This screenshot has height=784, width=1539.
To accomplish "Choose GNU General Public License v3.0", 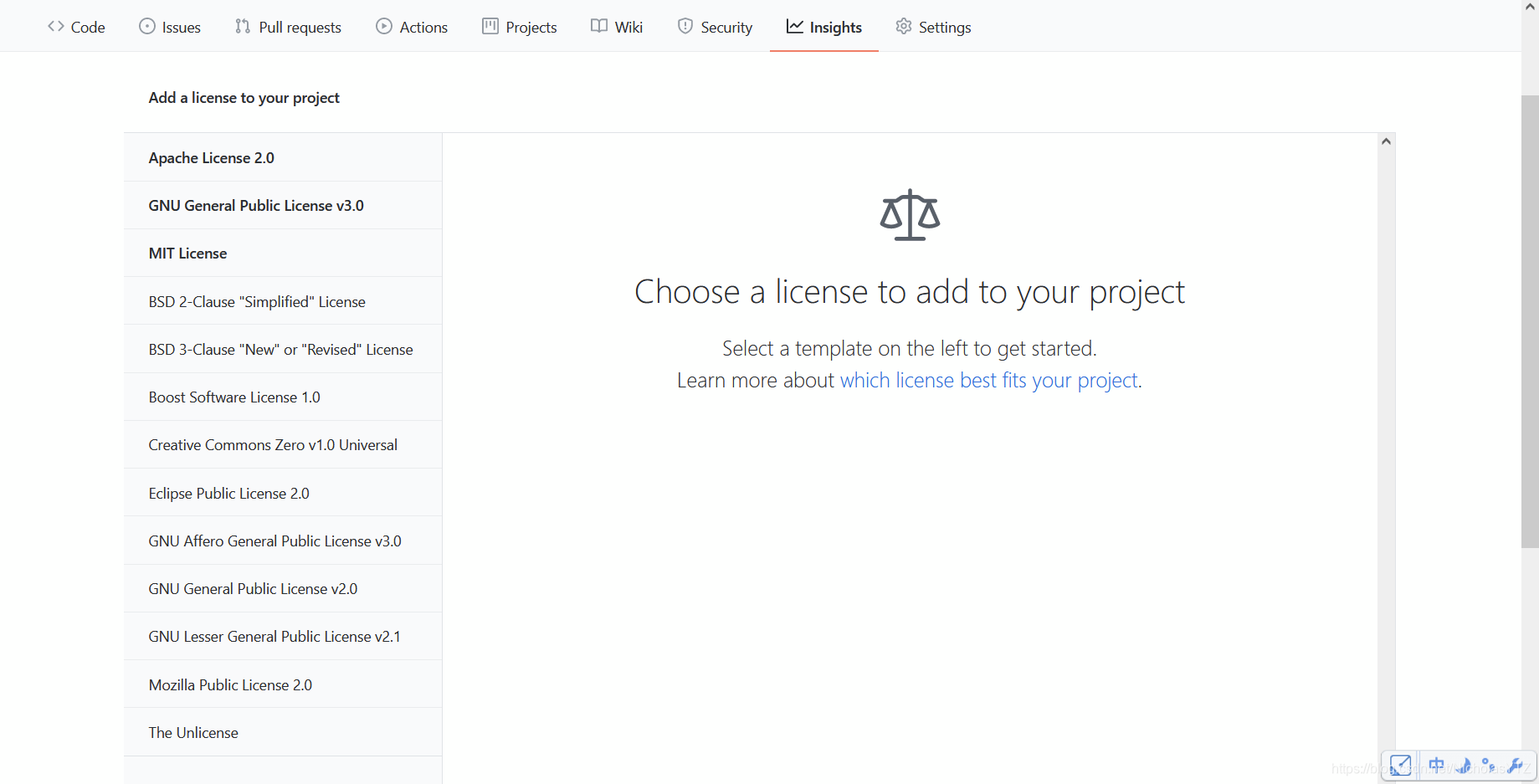I will click(x=255, y=205).
